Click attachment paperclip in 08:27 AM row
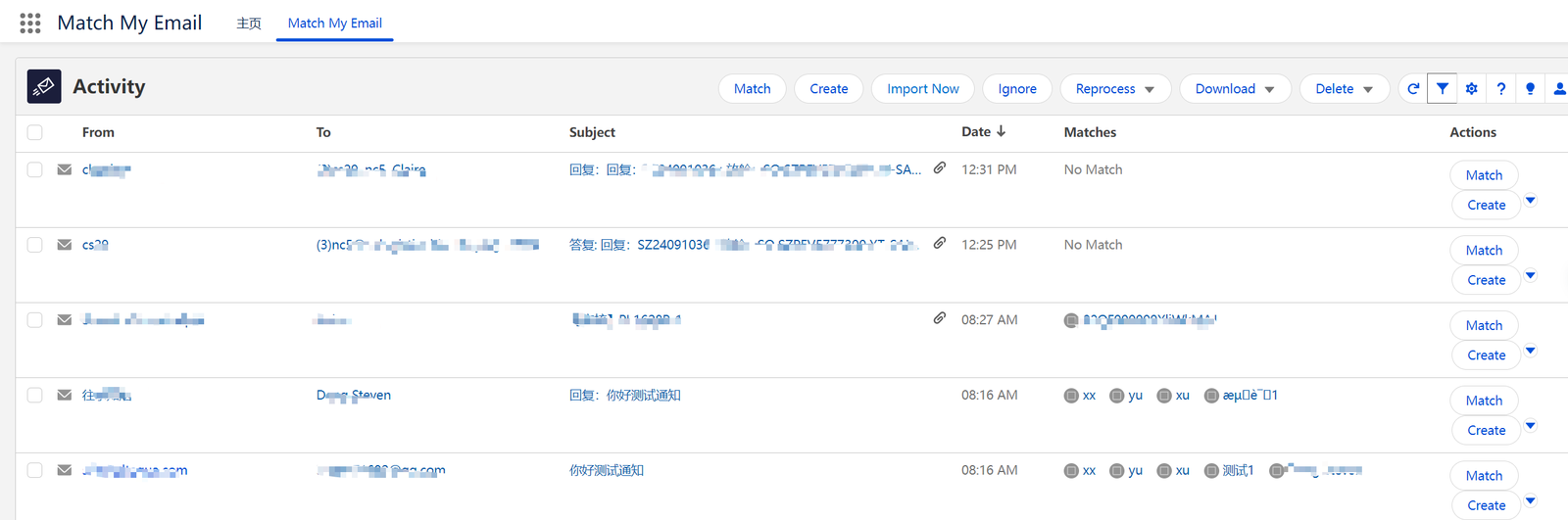Image resolution: width=1568 pixels, height=520 pixels. coord(940,318)
